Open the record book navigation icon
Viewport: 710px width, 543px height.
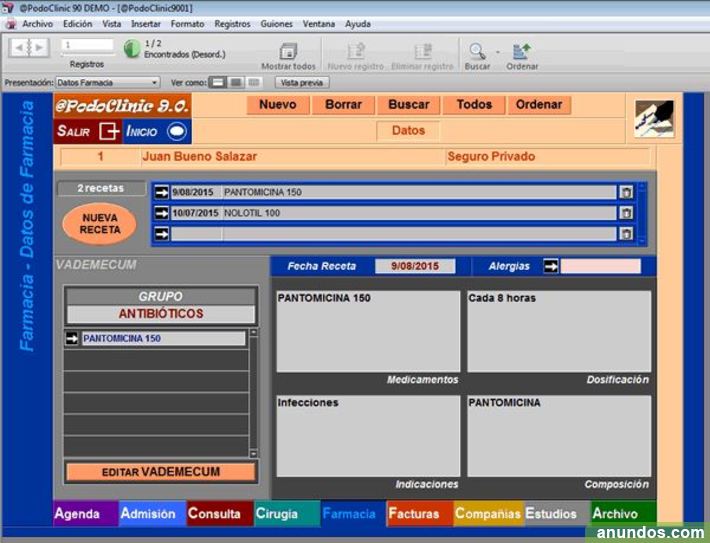(x=29, y=47)
